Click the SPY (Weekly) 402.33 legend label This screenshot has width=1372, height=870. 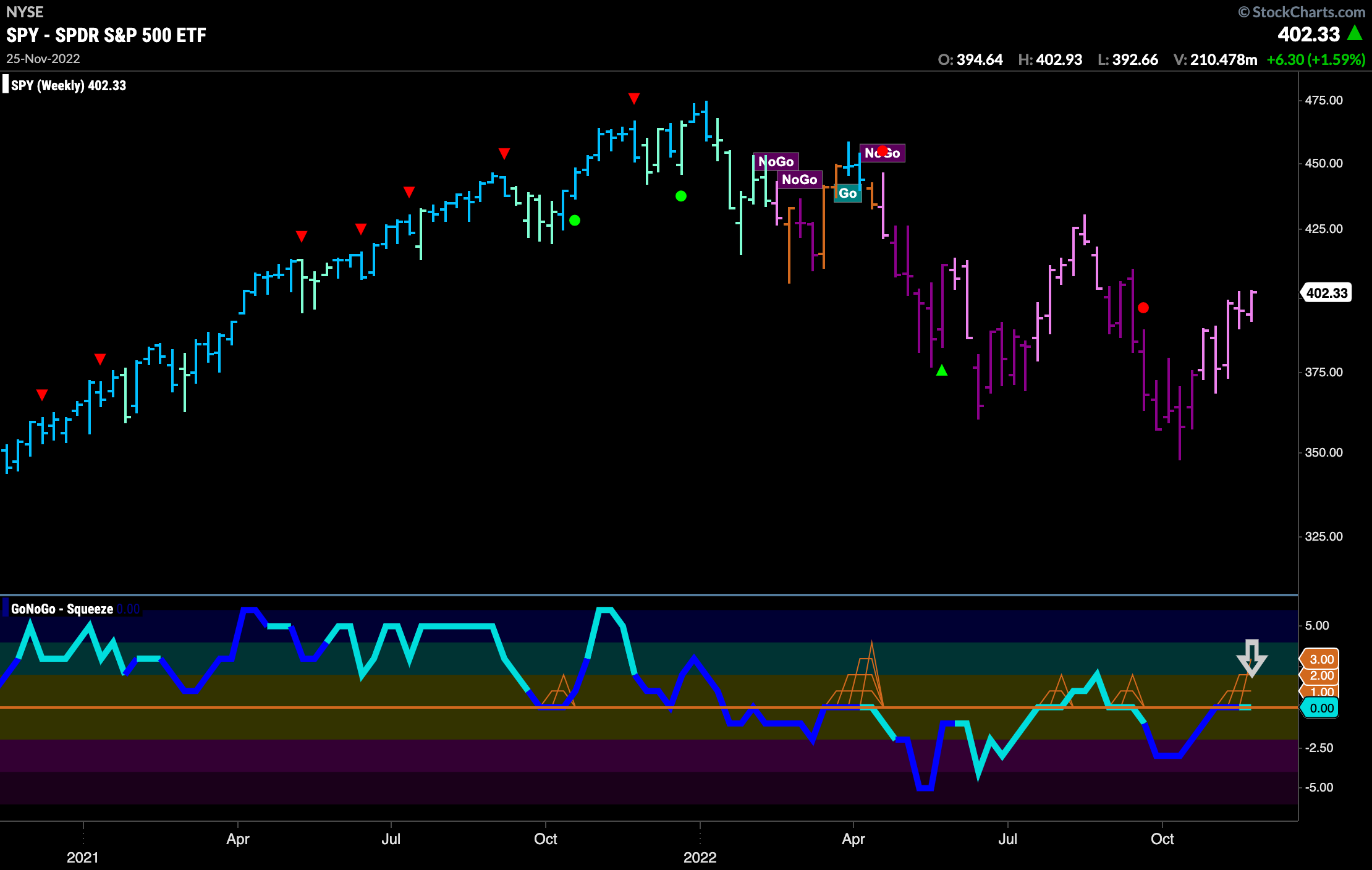tap(69, 85)
